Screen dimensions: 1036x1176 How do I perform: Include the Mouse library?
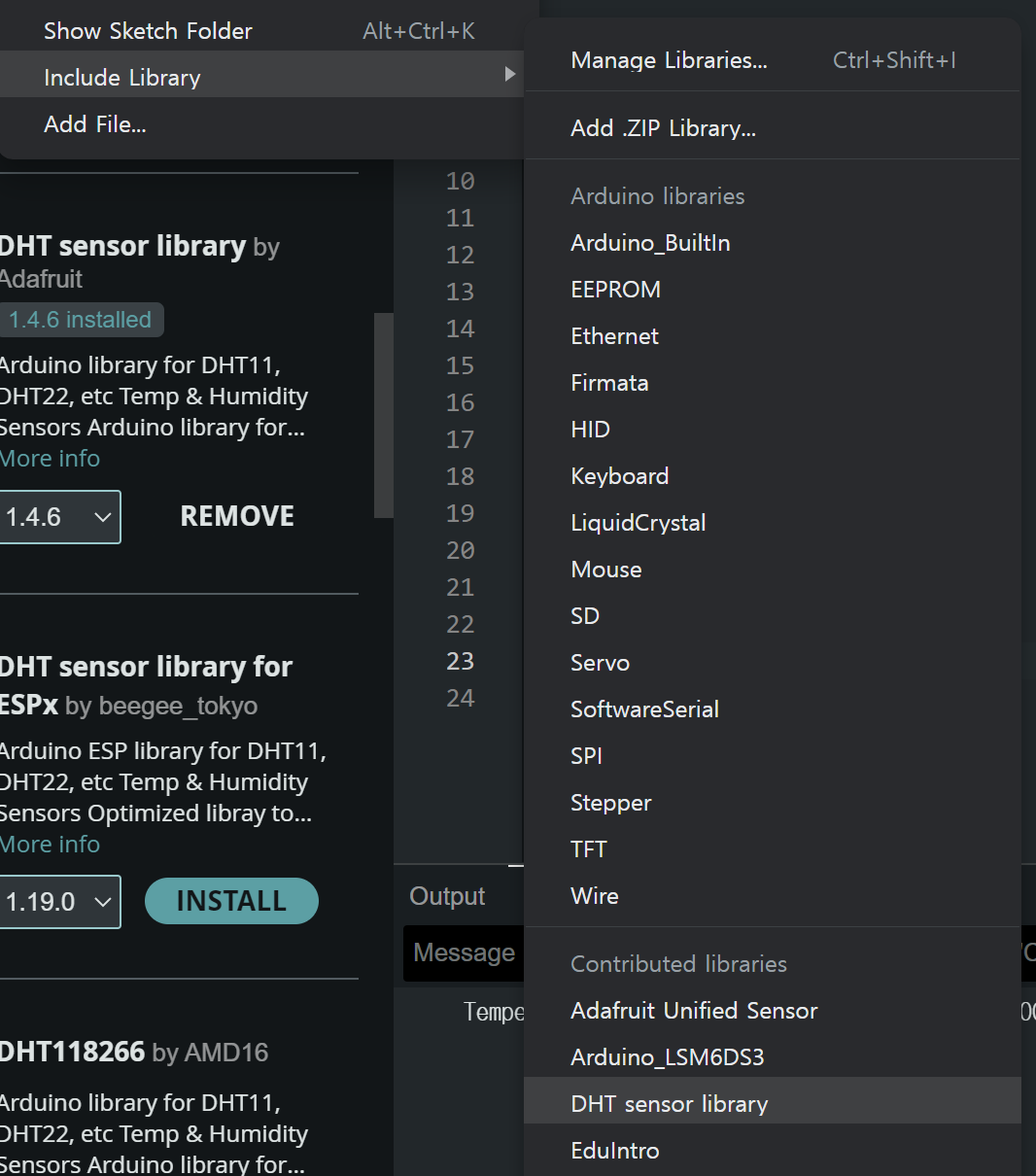(772, 570)
